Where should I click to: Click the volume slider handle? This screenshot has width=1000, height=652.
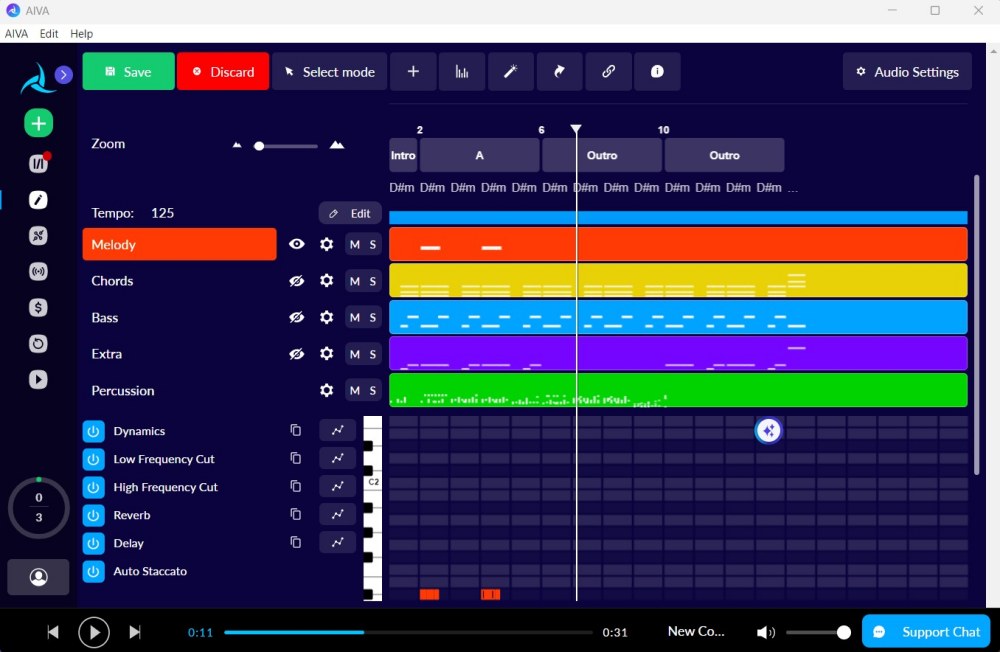pyautogui.click(x=843, y=632)
